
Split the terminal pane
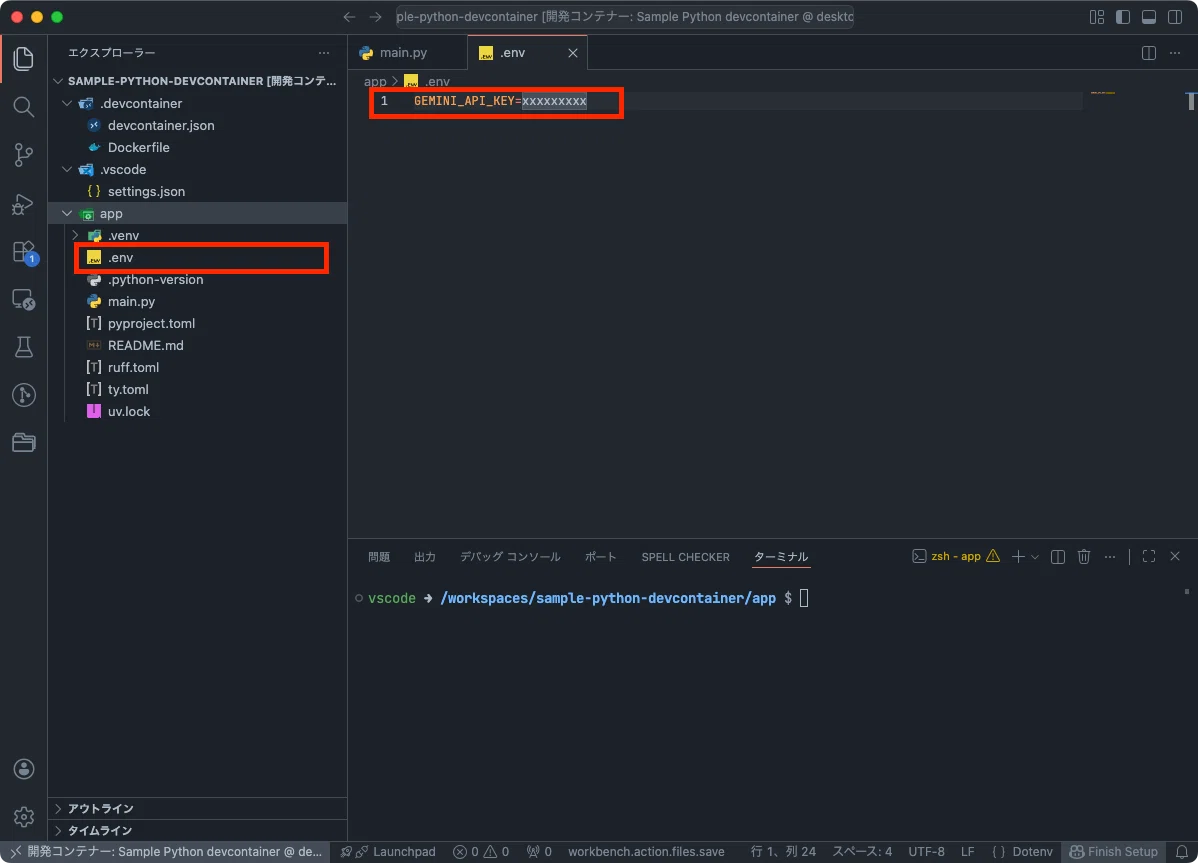tap(1057, 557)
